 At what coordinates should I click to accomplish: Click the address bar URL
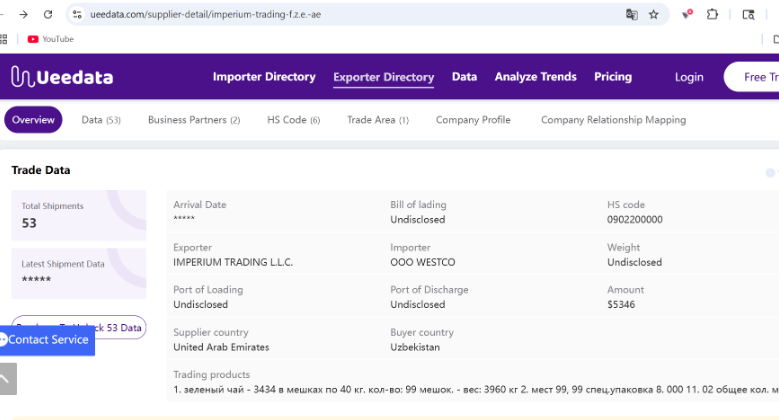pos(205,14)
